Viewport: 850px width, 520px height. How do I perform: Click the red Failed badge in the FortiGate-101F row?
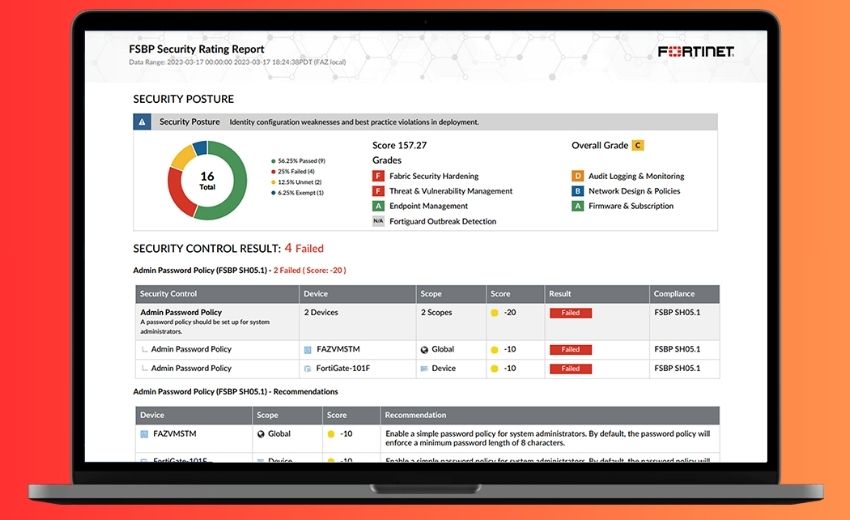point(570,369)
